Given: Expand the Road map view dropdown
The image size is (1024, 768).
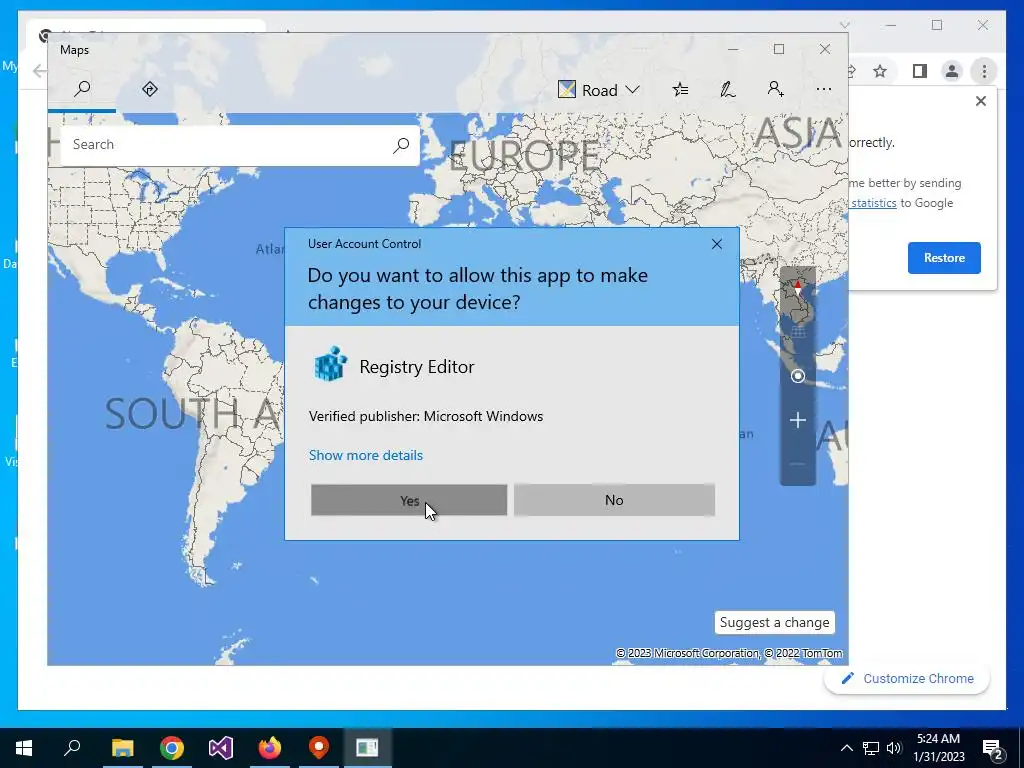Looking at the screenshot, I should click(x=599, y=89).
